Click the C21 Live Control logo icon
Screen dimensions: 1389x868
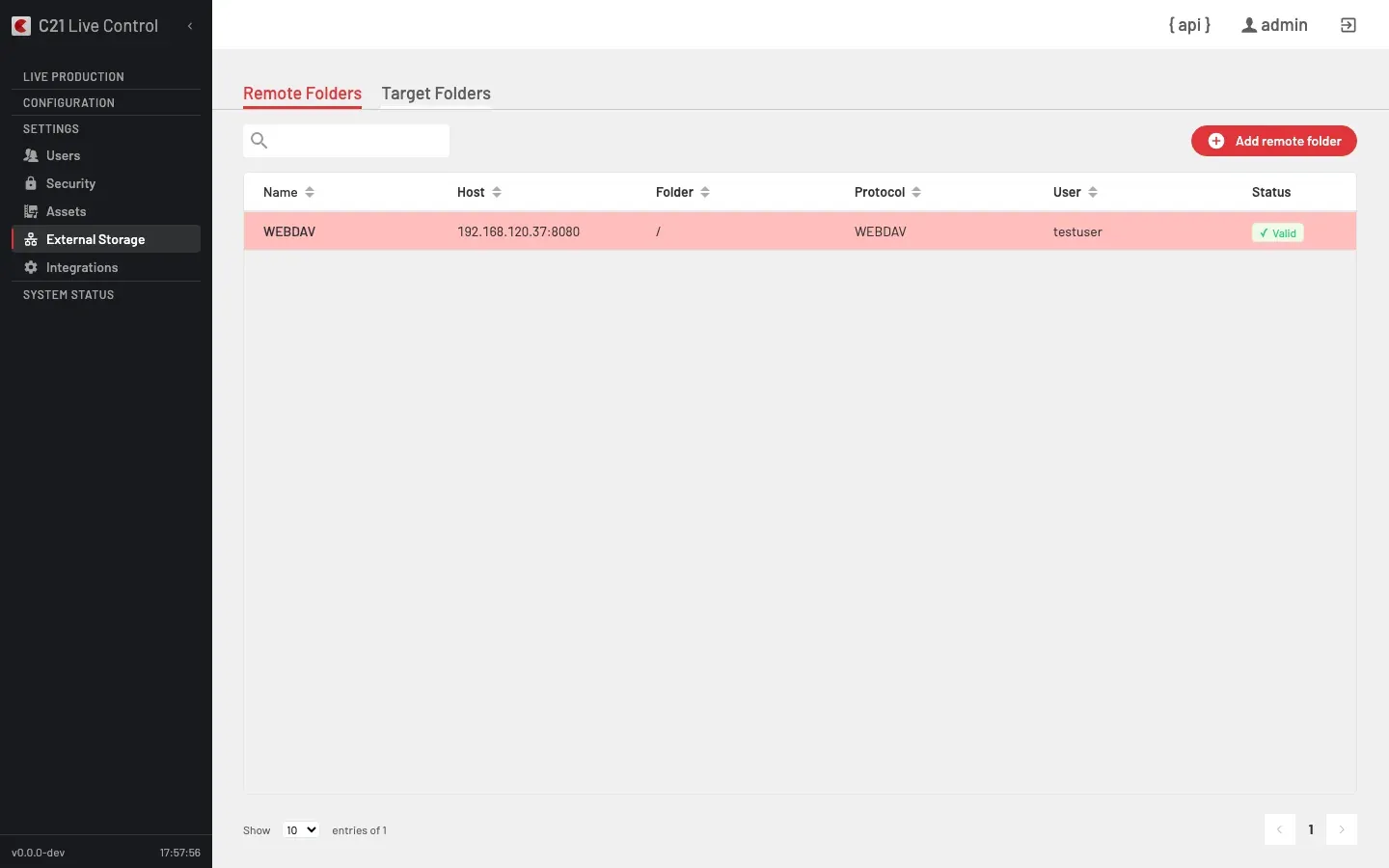(21, 26)
